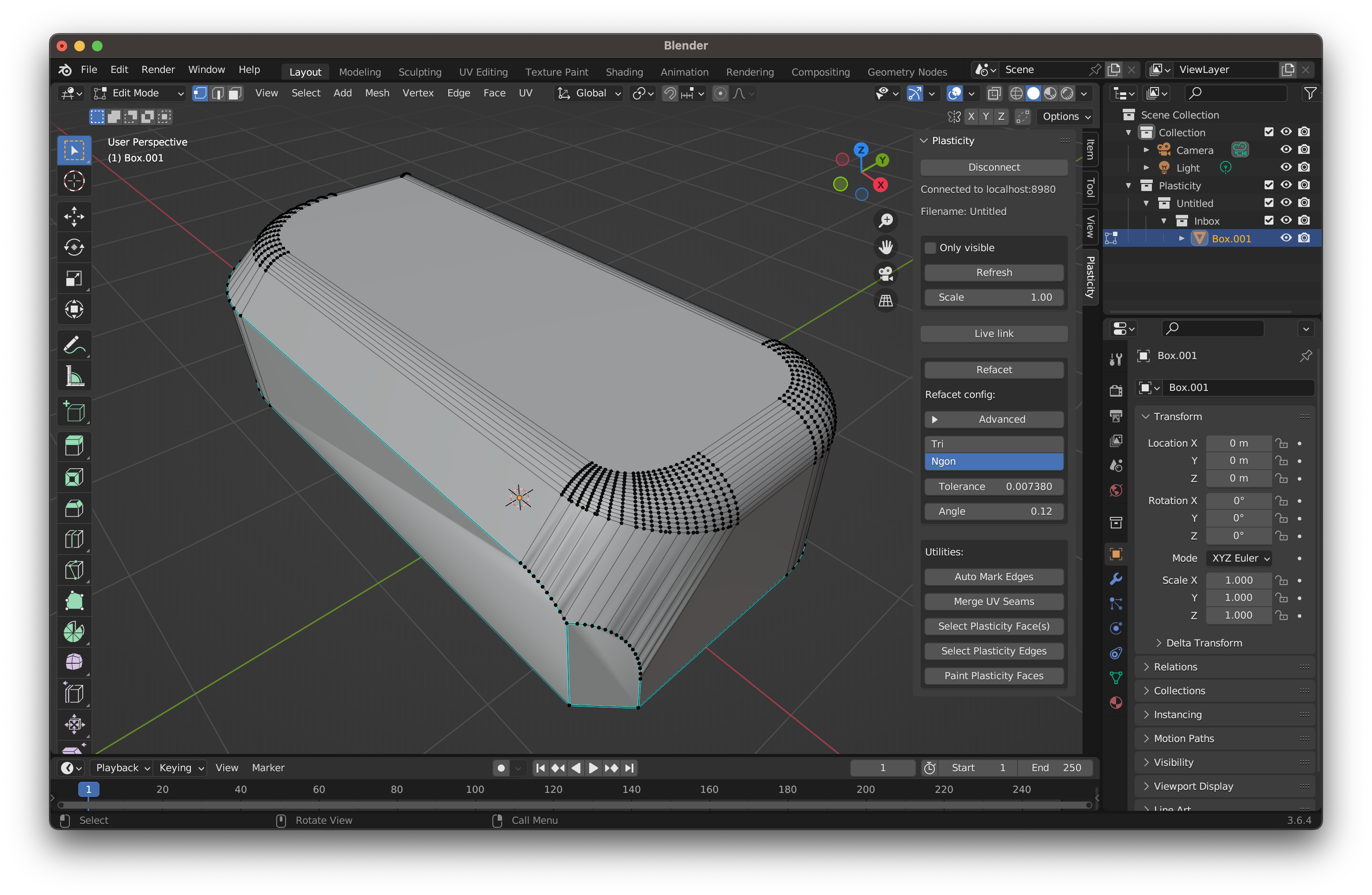1372x895 pixels.
Task: Switch perspective/orthographic grid icon
Action: click(885, 300)
